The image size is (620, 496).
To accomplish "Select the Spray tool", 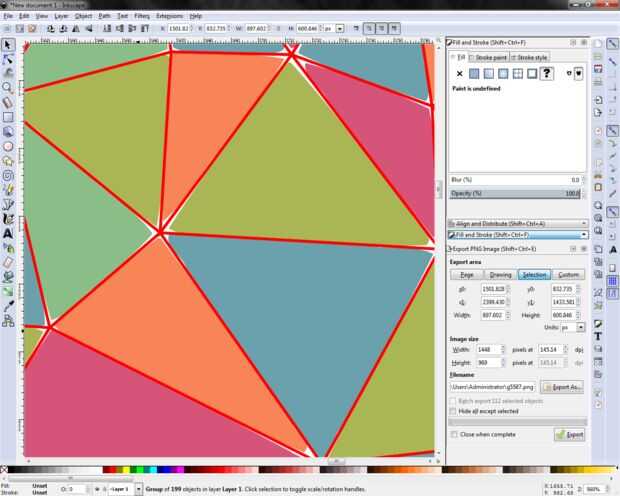I will coord(8,248).
